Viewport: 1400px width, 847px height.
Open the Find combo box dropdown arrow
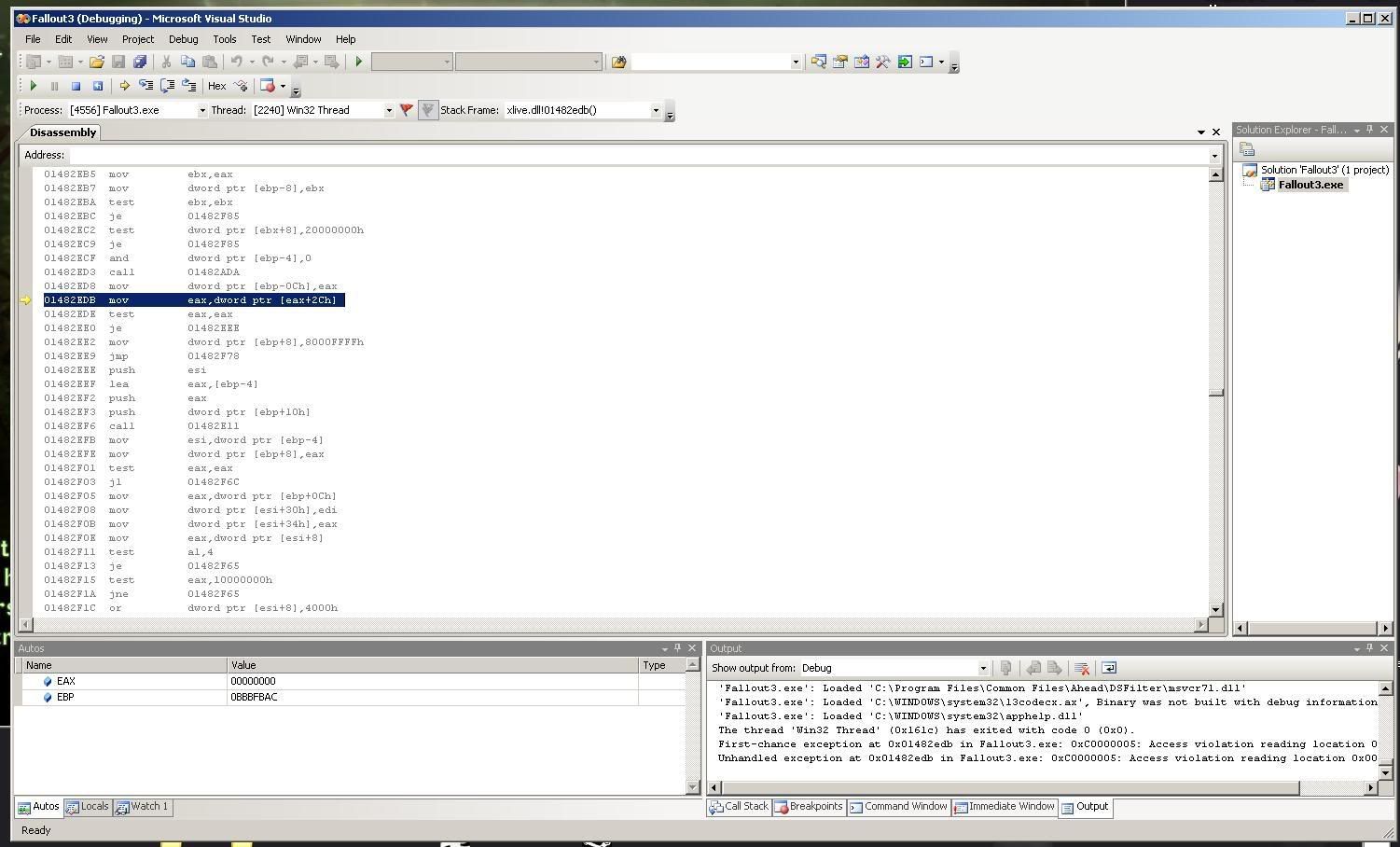point(796,62)
